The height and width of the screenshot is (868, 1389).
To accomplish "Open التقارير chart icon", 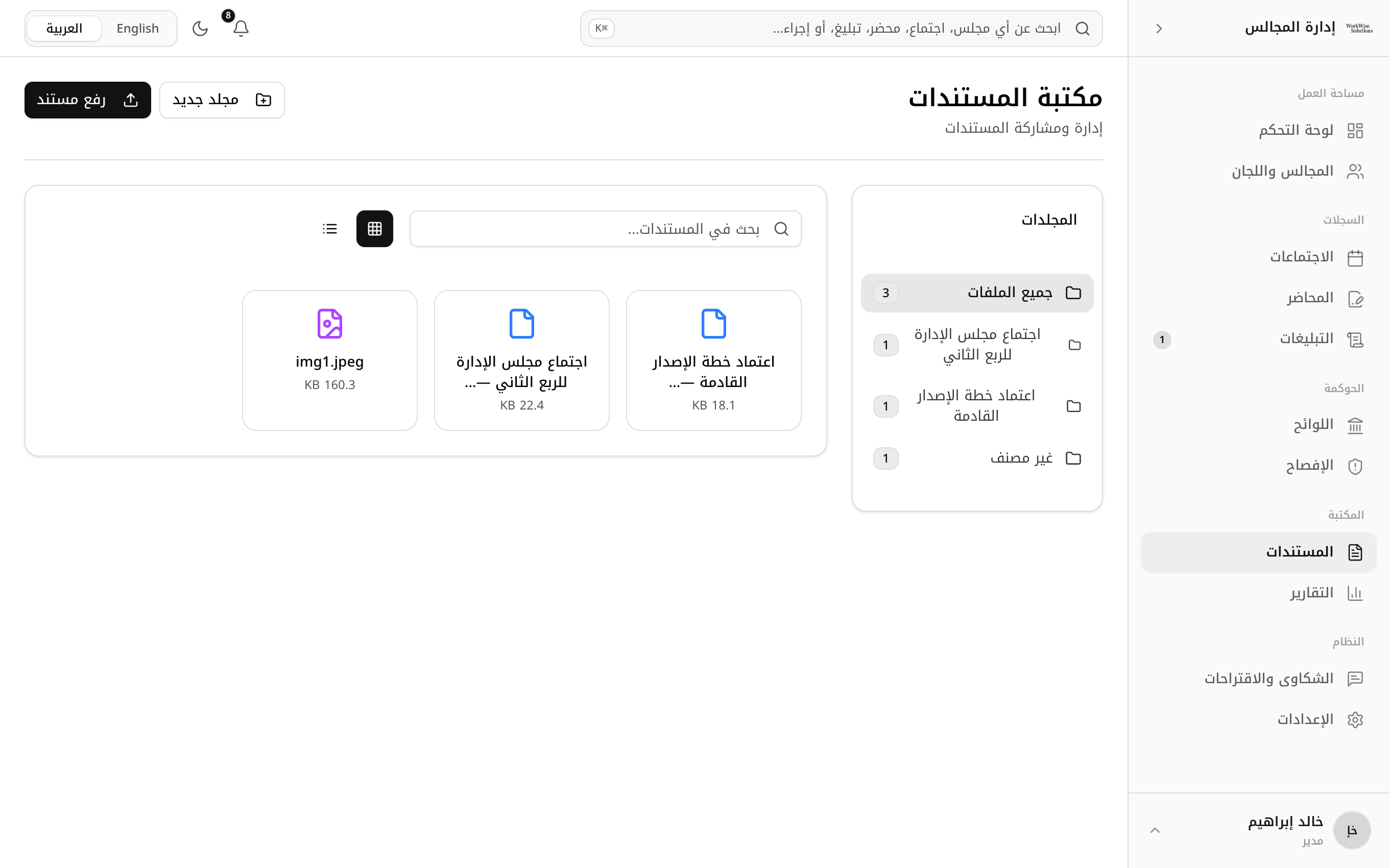I will 1355,593.
